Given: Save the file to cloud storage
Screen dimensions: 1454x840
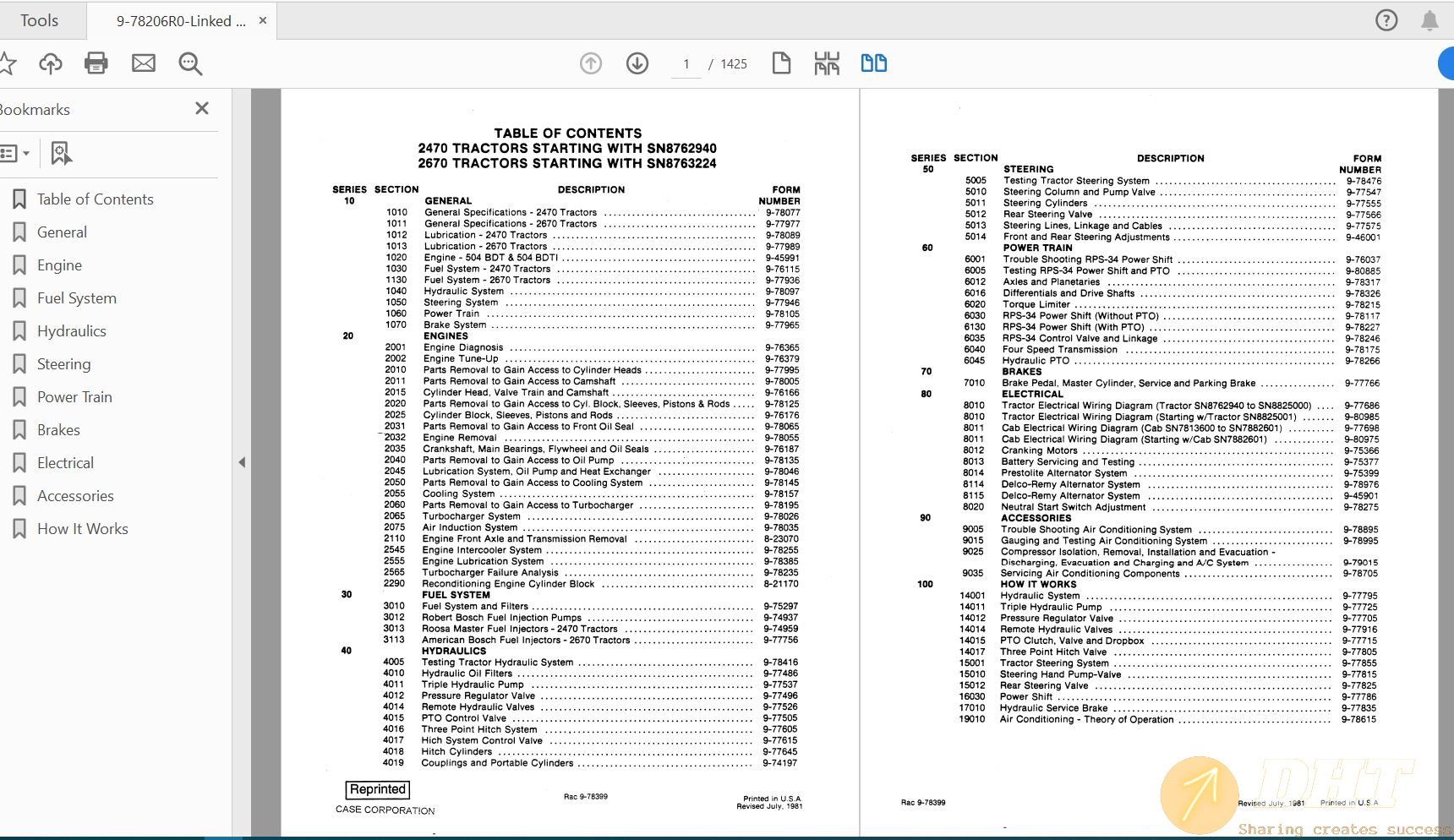Looking at the screenshot, I should click(50, 63).
